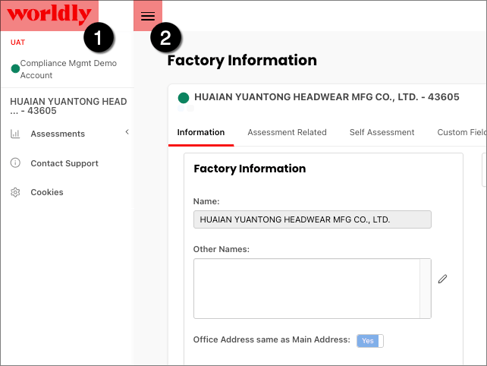
Task: Click the UAT environment label
Action: pyautogui.click(x=18, y=42)
